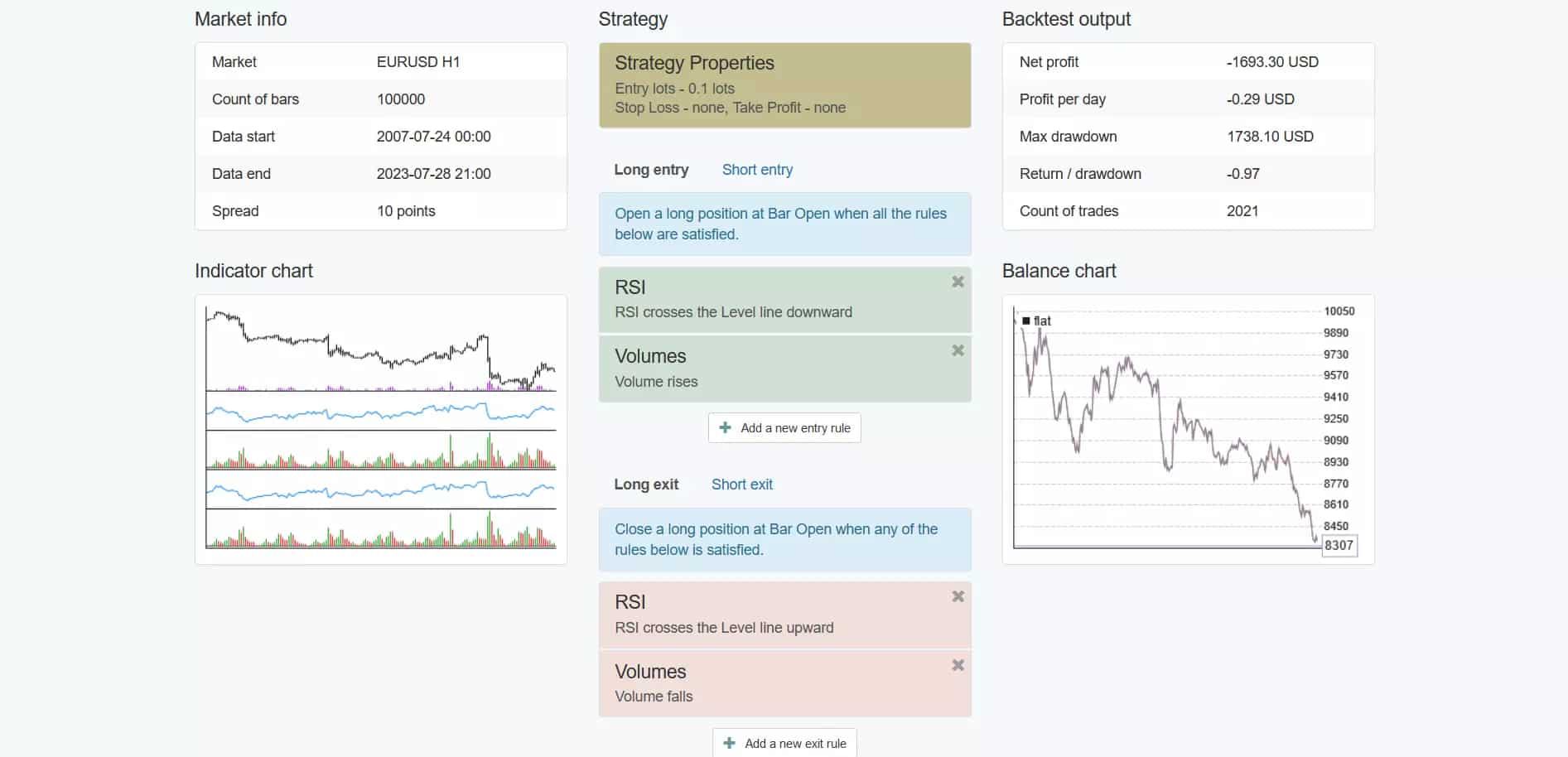
Task: Click the Indicator chart preview
Action: pos(380,428)
